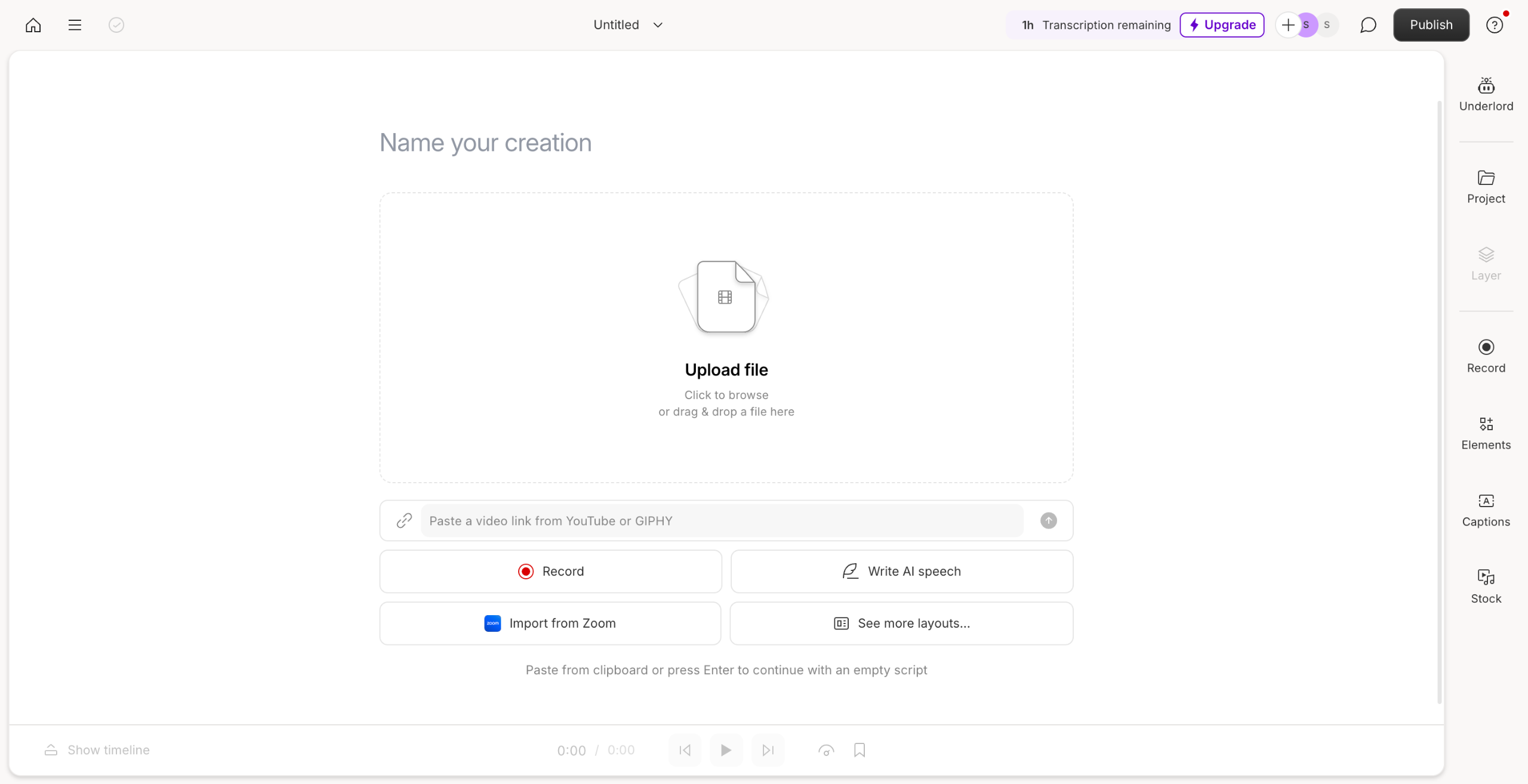This screenshot has width=1528, height=784.
Task: Click Write AI speech button
Action: pos(901,571)
